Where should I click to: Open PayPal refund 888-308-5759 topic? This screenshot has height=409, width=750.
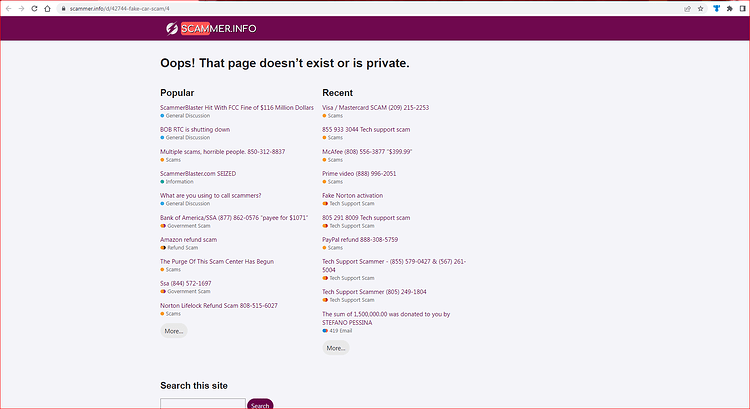coord(360,240)
